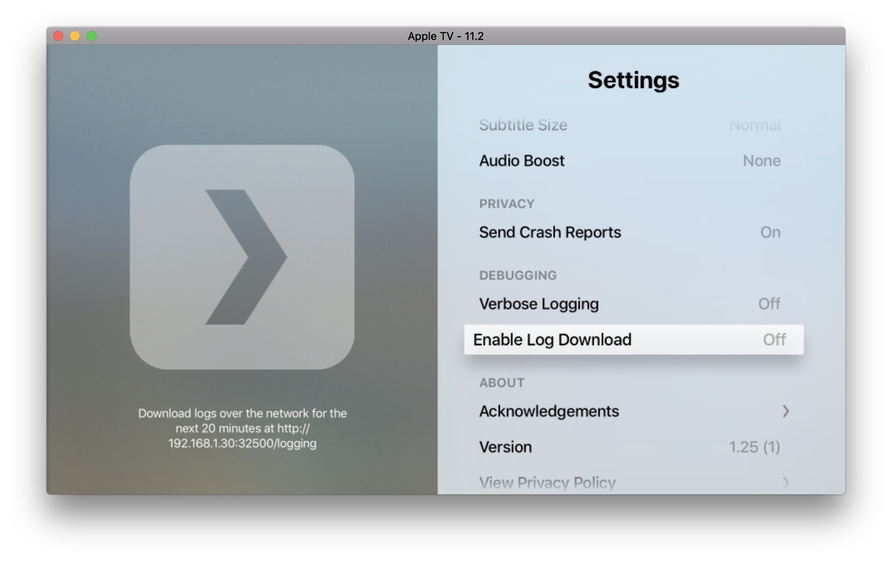Maximize the window with green button
Screen dimensions: 892x561
(x=91, y=36)
